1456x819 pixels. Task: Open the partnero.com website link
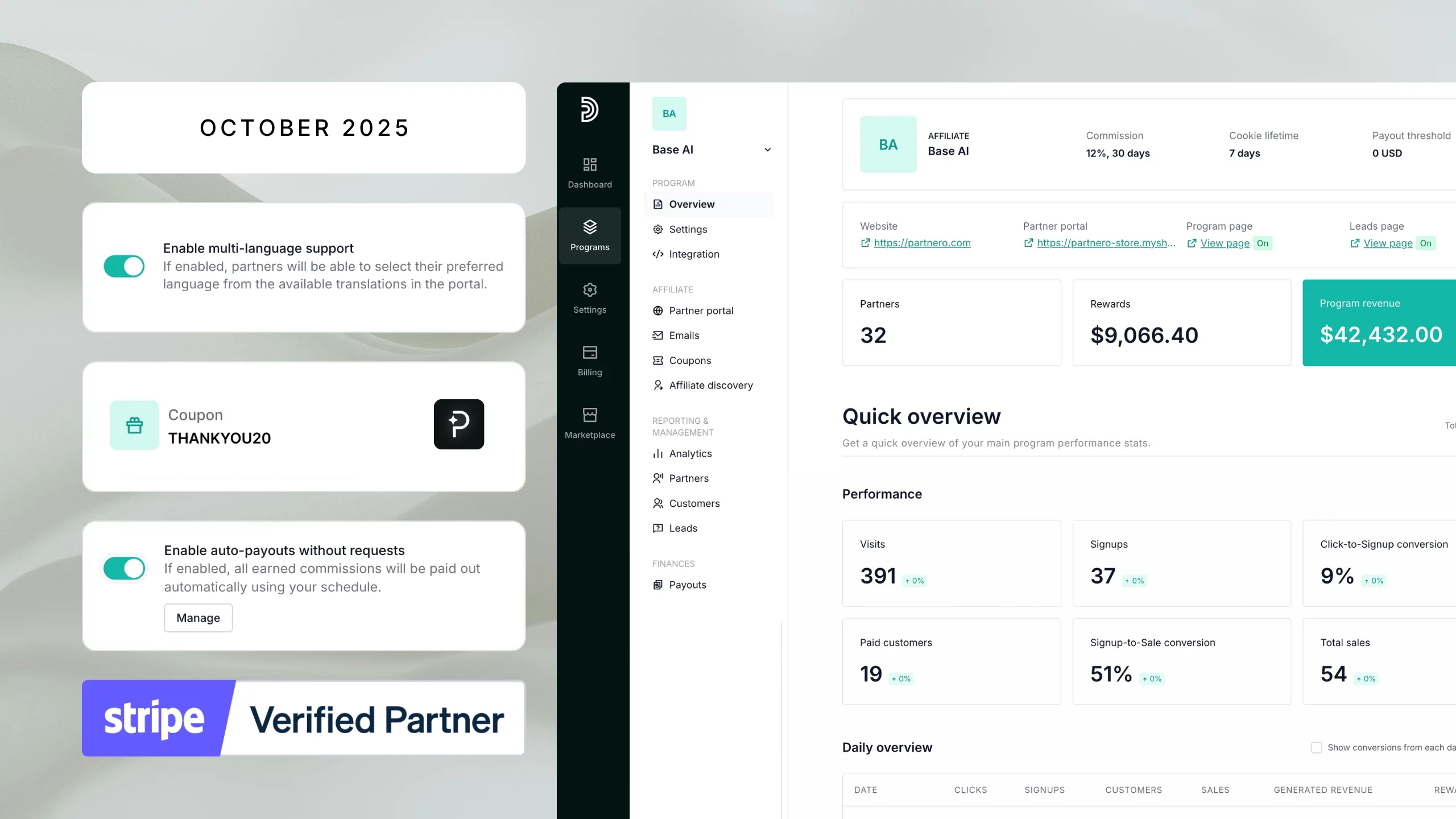click(921, 243)
